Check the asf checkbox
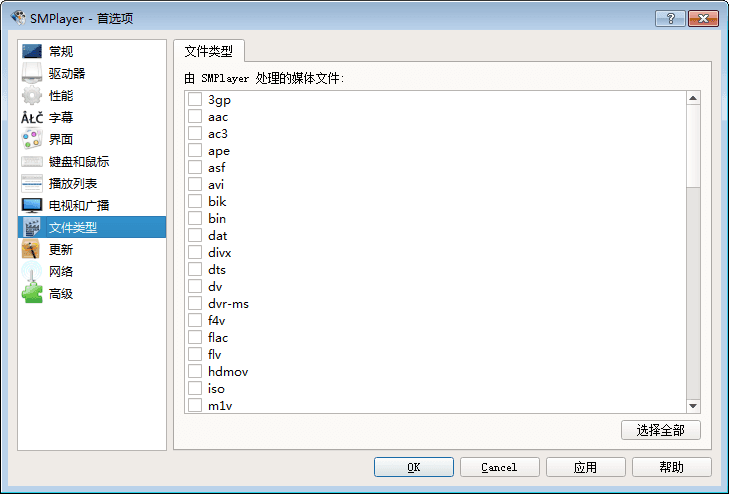The height and width of the screenshot is (494, 729). pyautogui.click(x=195, y=167)
